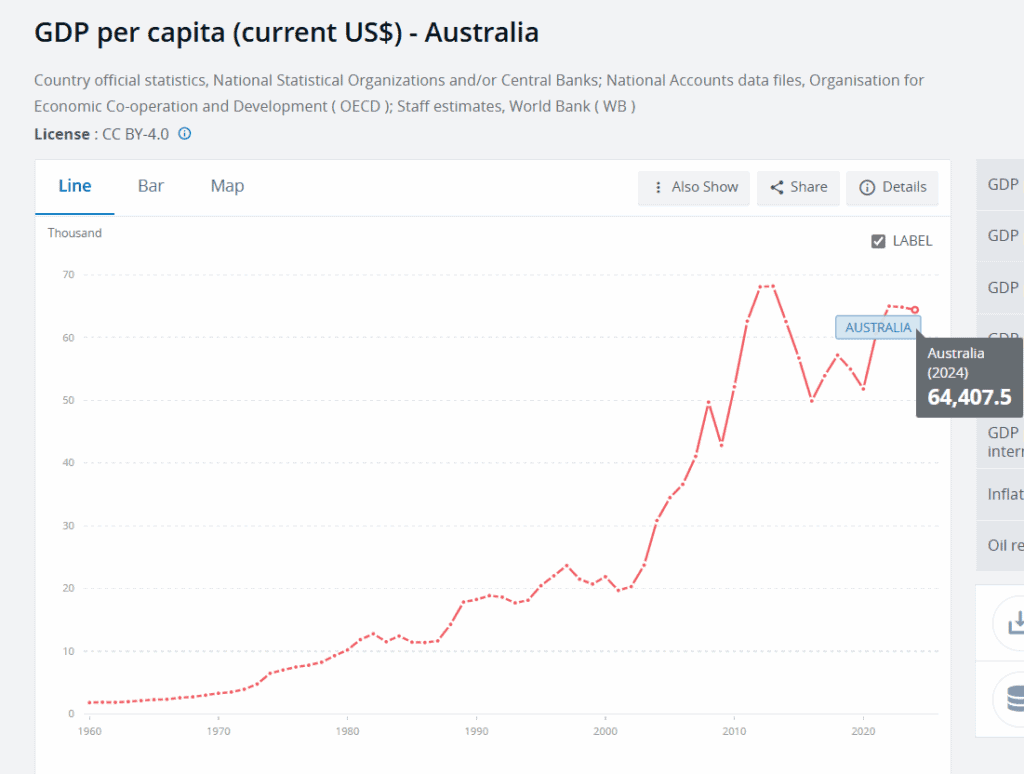
Task: Open the first GDP indicator in the sidebar
Action: tap(1000, 184)
